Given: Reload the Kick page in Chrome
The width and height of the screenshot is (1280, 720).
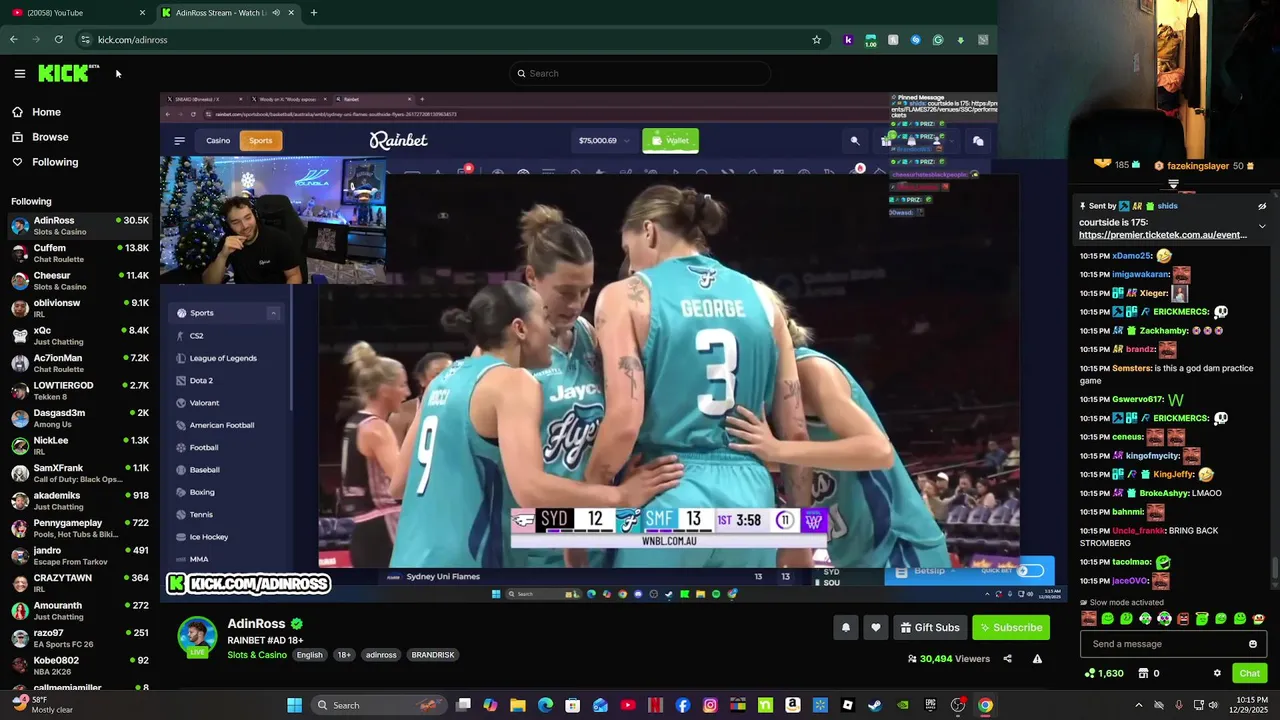Looking at the screenshot, I should 59,40.
